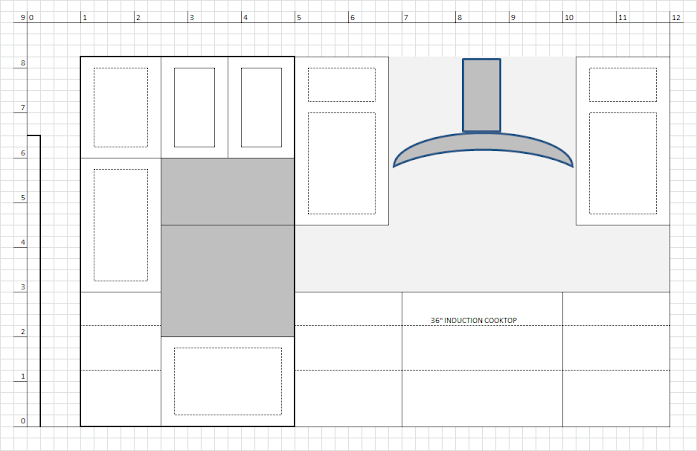
Task: Click the number 2 on the left ruler
Action: (23, 331)
